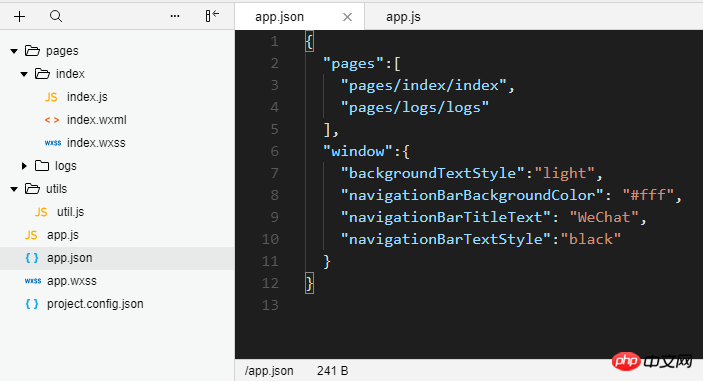
Task: Switch to the app.js tab
Action: [x=403, y=17]
